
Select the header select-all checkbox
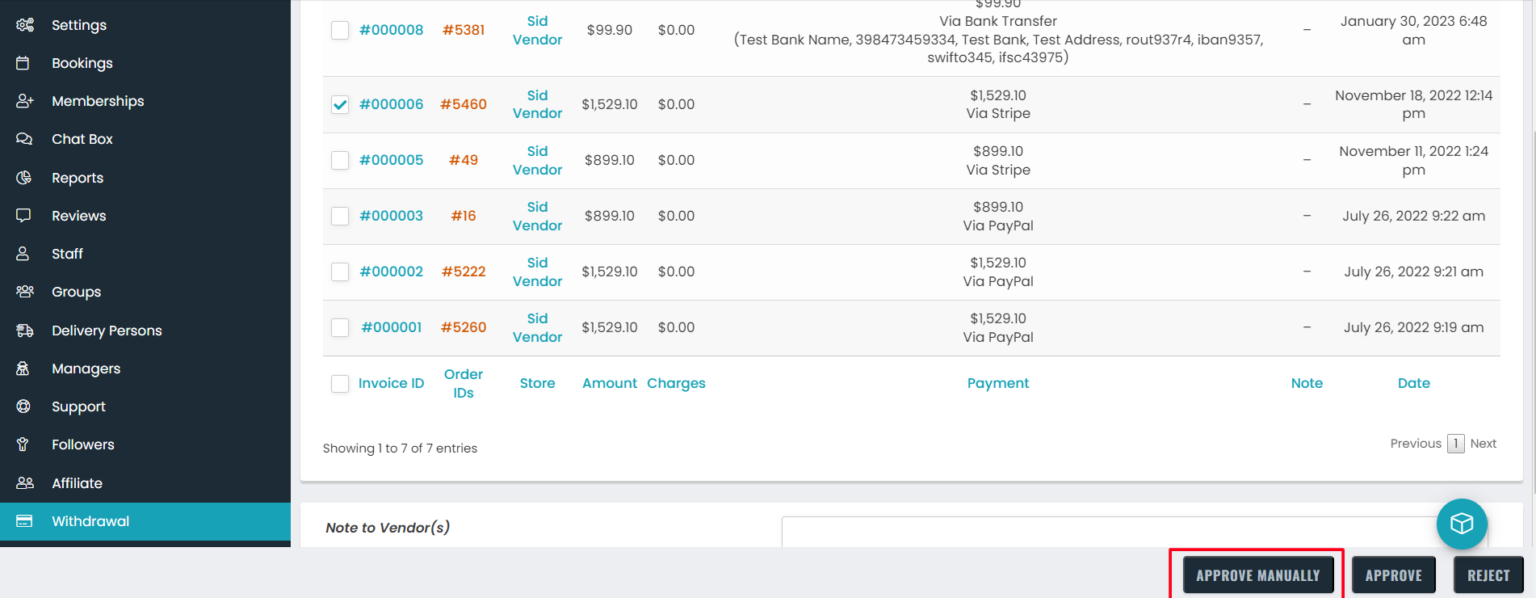point(339,383)
